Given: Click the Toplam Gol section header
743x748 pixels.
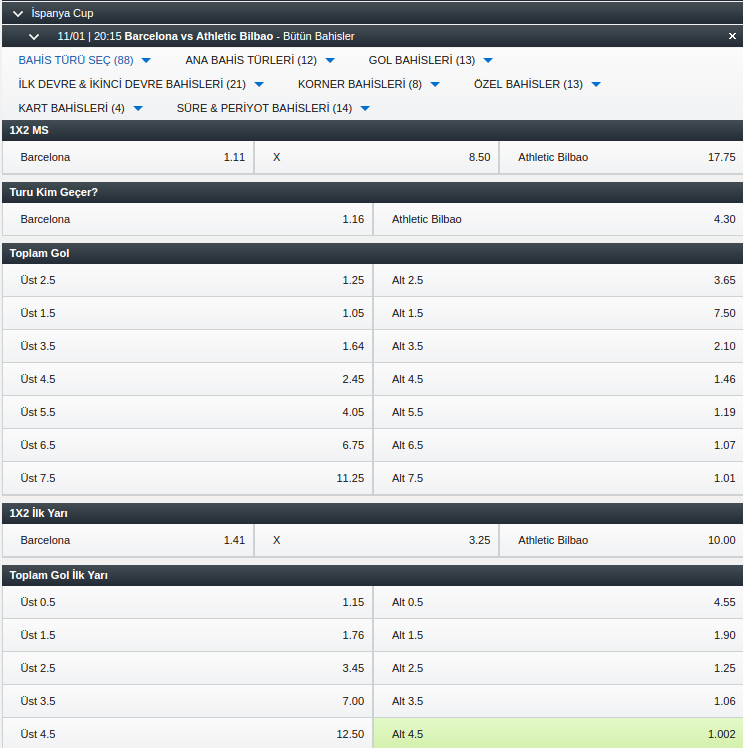Looking at the screenshot, I should [372, 253].
